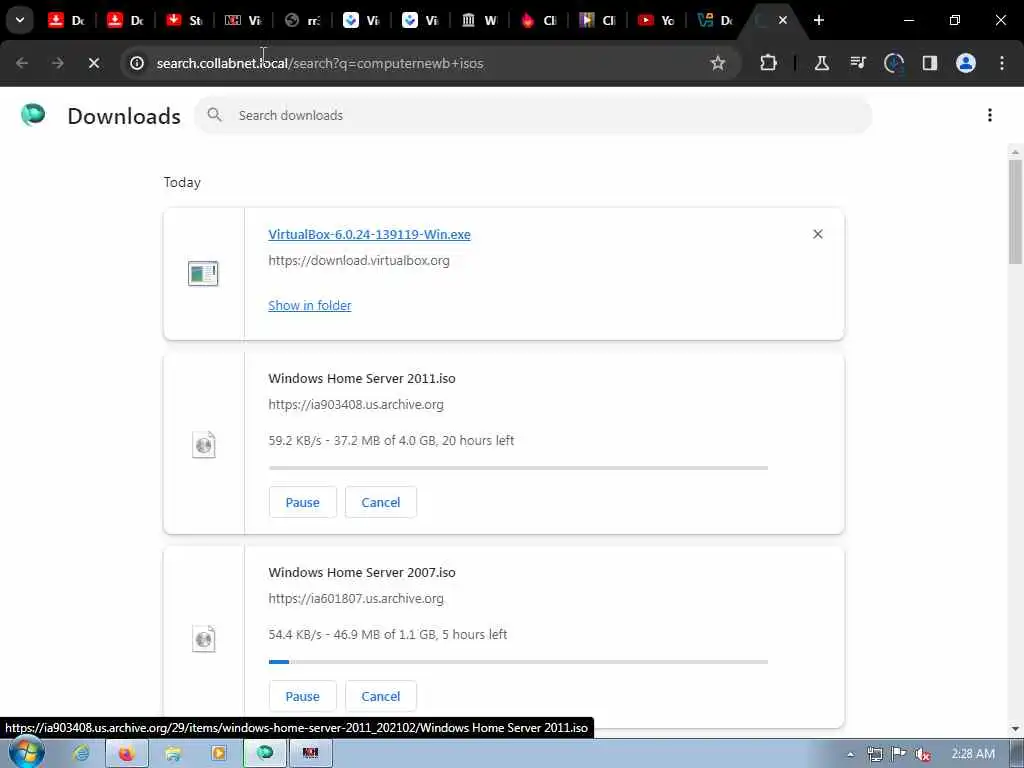Open the muted volume tray icon

click(x=922, y=754)
